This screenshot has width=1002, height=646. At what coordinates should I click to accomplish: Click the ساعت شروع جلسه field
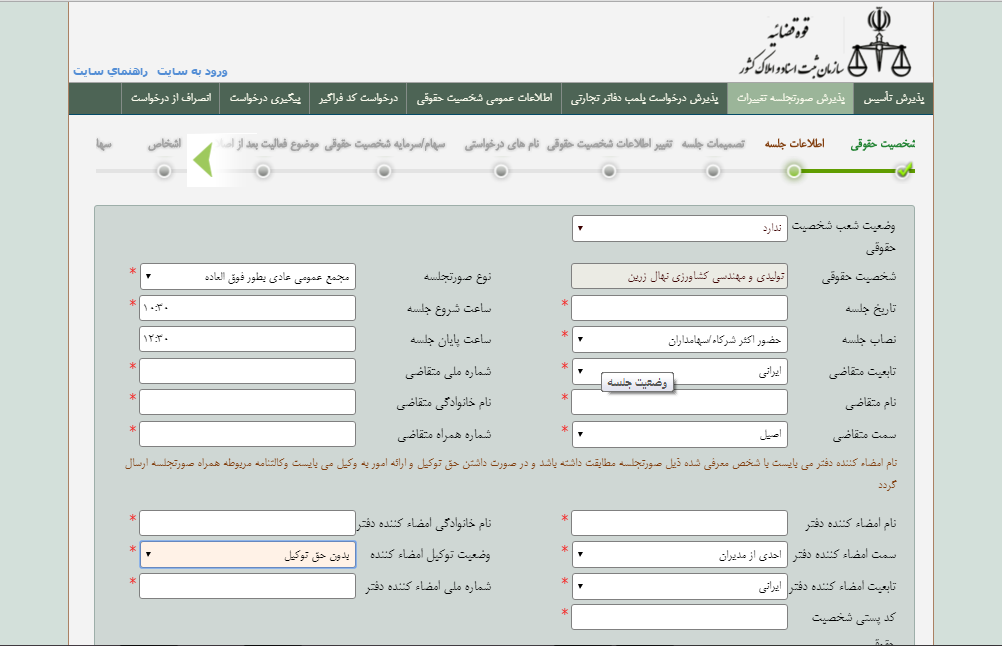[x=248, y=308]
